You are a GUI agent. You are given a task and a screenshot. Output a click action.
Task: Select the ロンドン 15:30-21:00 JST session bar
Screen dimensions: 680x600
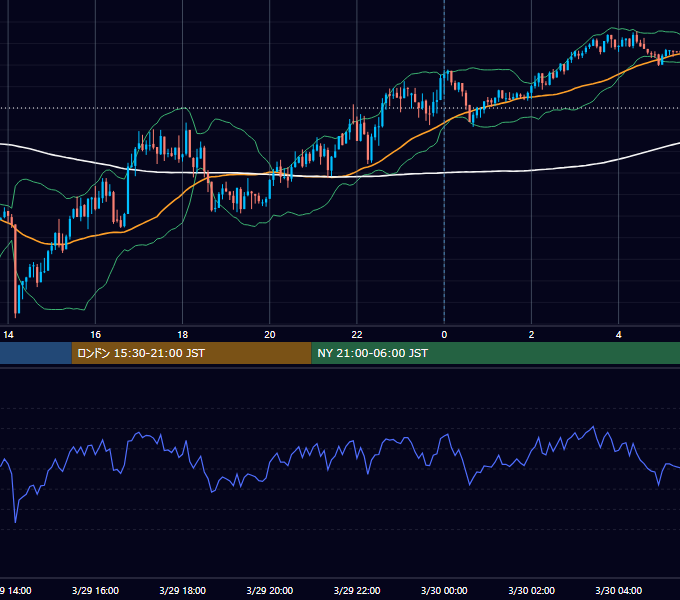[x=191, y=353]
